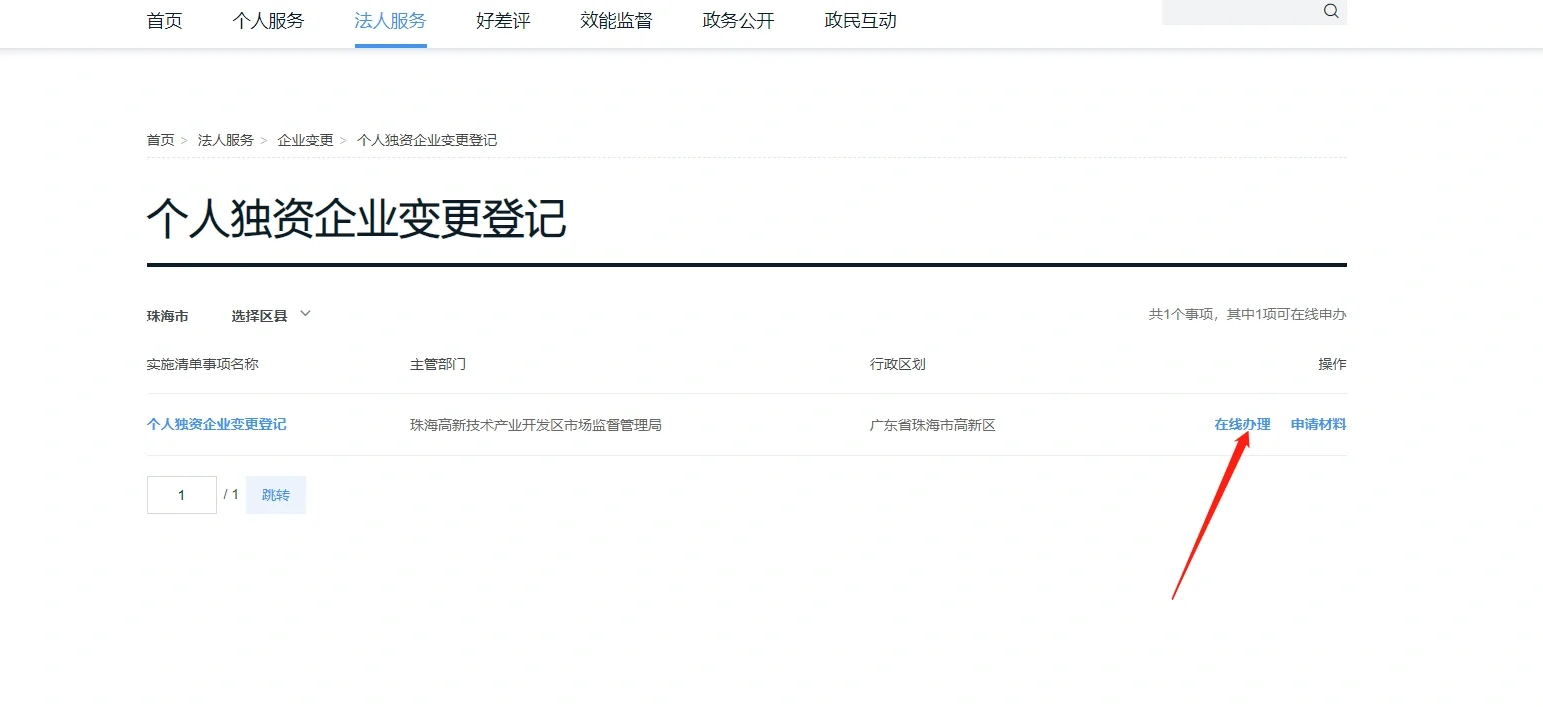Click 在线办理 to apply online
Image resolution: width=1543 pixels, height=707 pixels.
click(x=1242, y=424)
